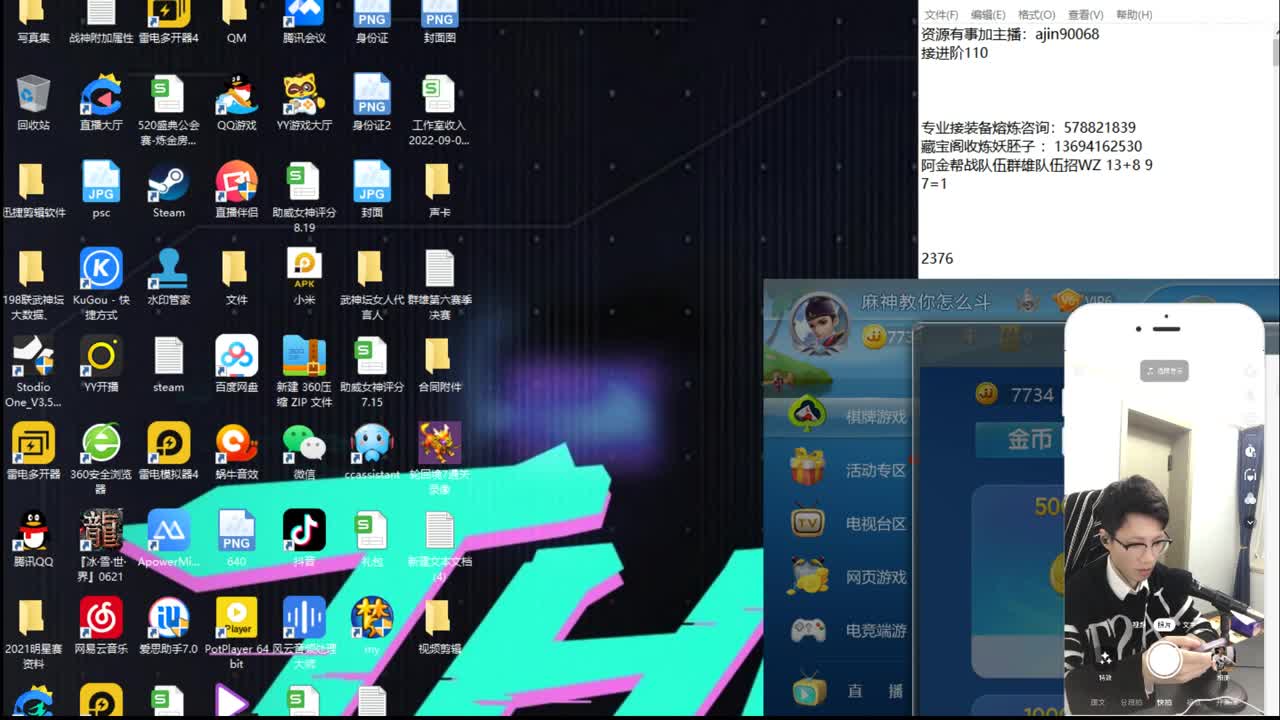Image resolution: width=1280 pixels, height=720 pixels.
Task: Open the 视频剪辑 folder
Action: pos(439,626)
